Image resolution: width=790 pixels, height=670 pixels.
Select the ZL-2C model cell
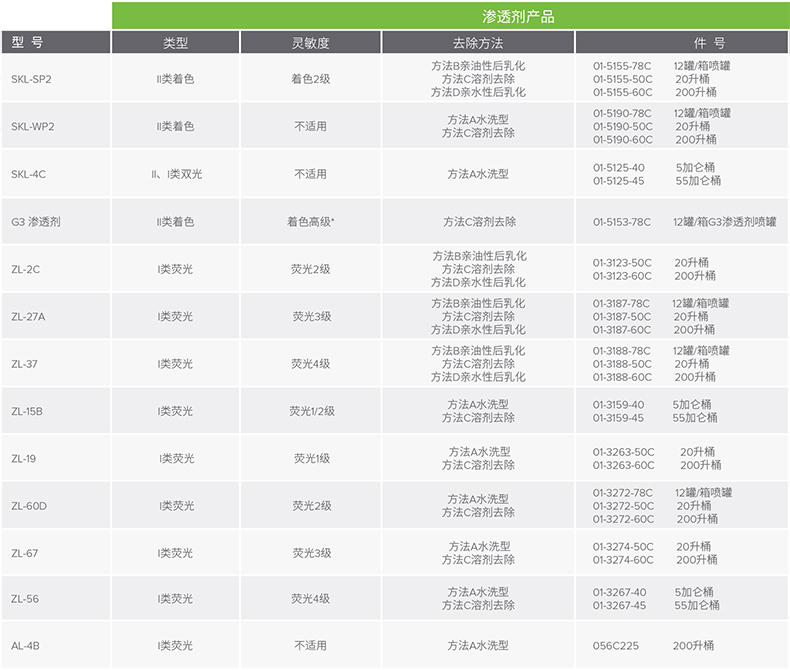[x=25, y=269]
